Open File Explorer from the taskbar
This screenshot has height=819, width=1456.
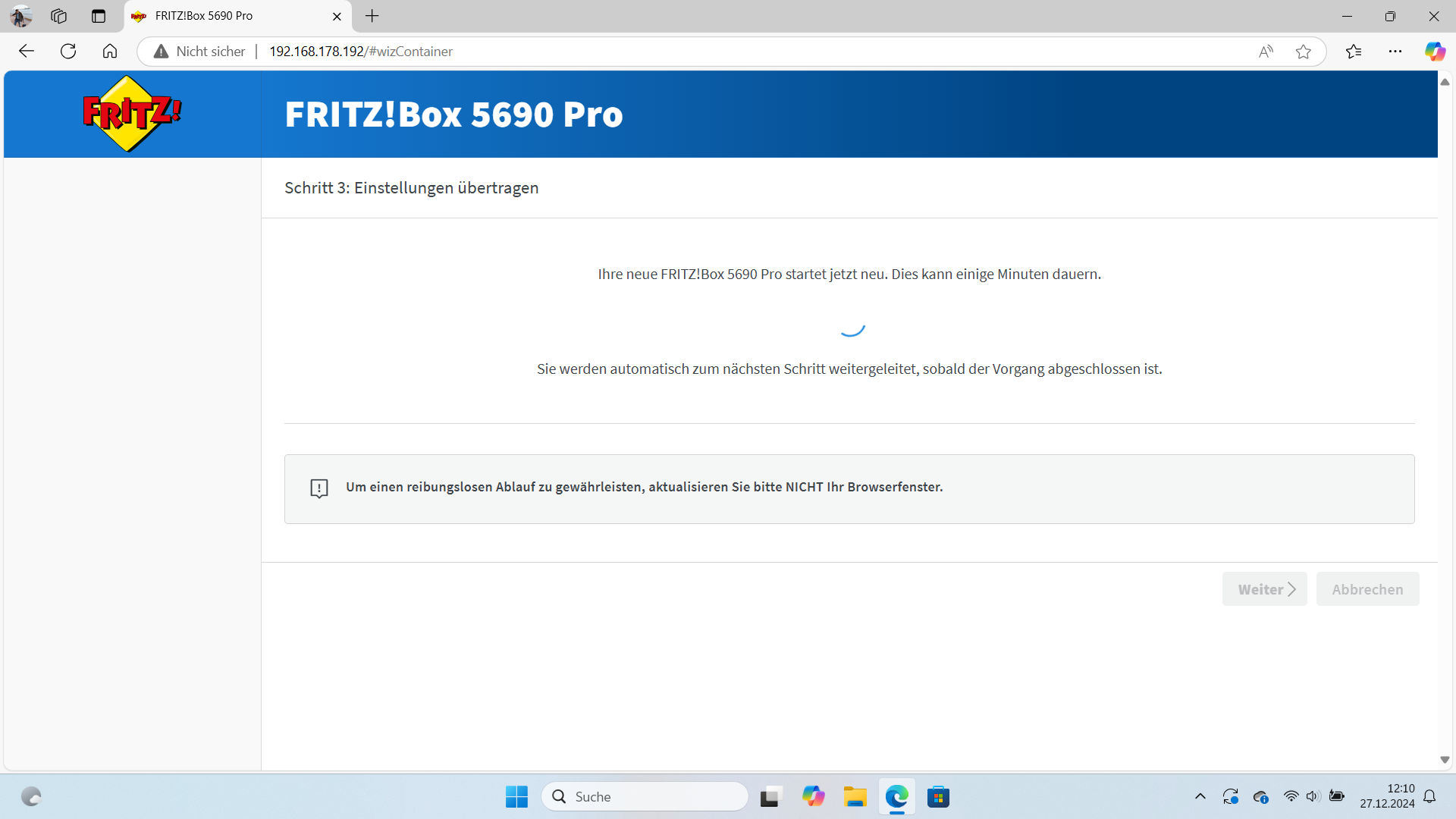(x=855, y=796)
